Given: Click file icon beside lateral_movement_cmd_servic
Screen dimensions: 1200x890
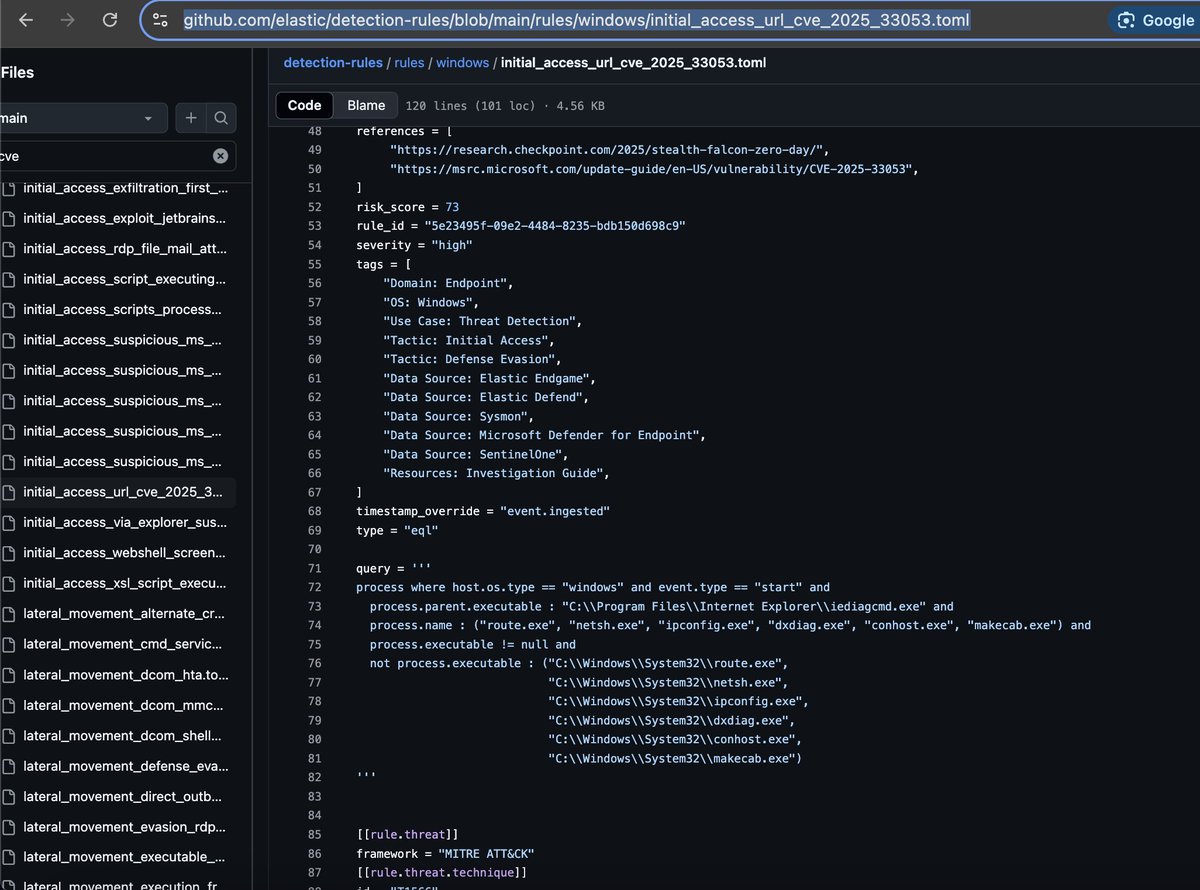Looking at the screenshot, I should [8, 644].
